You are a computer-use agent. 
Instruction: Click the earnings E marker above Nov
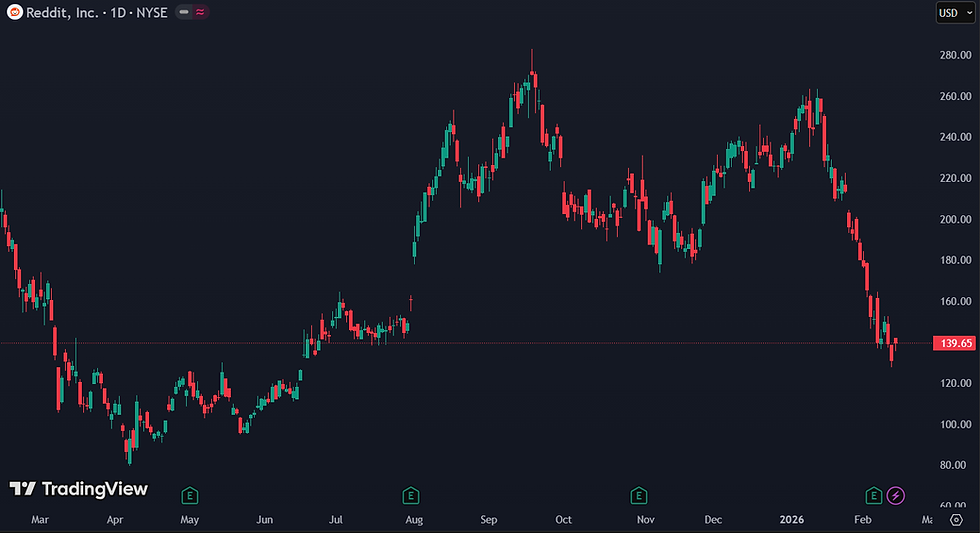(638, 496)
